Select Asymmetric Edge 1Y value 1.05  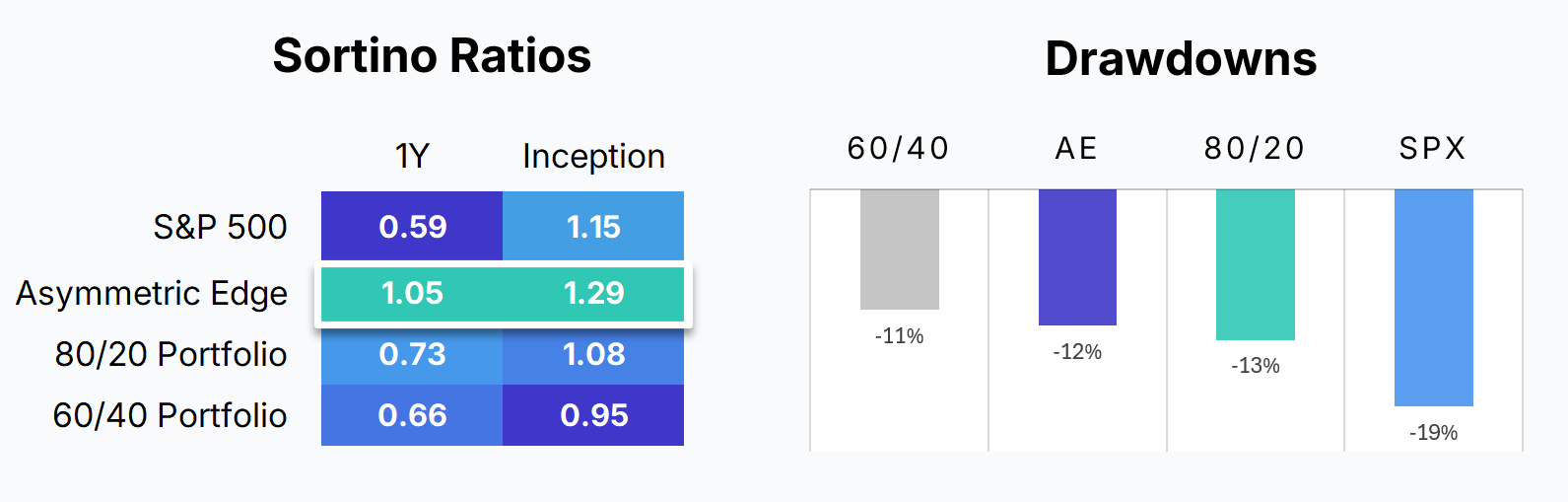[412, 293]
